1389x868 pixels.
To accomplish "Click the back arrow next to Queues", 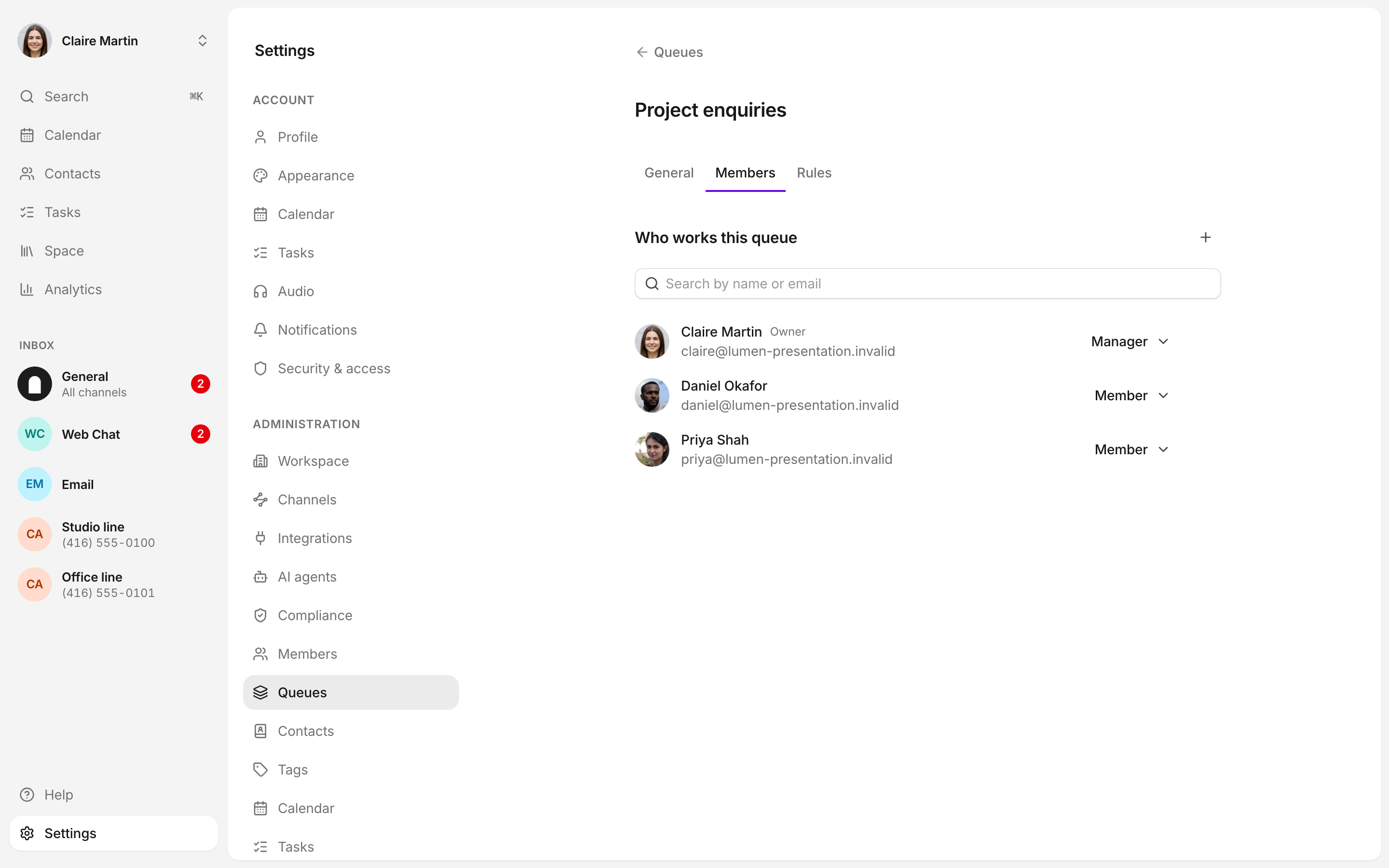I will [x=642, y=52].
